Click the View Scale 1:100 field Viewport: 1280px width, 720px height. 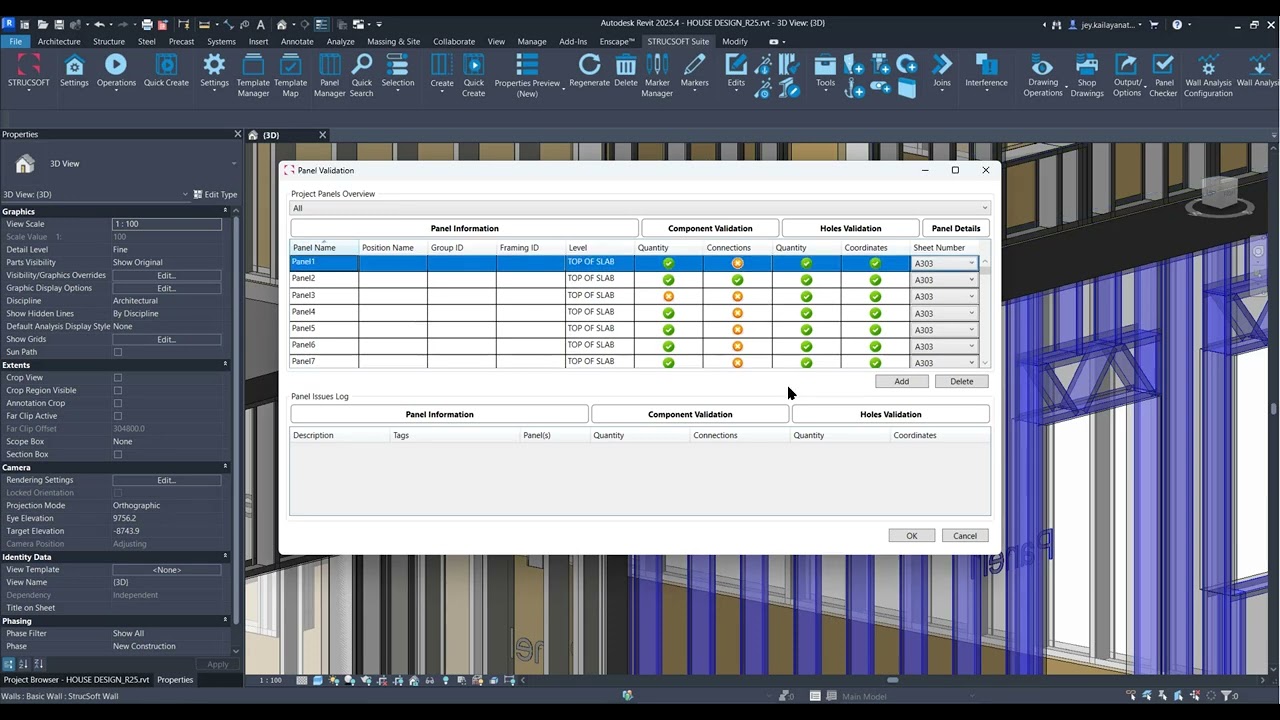point(166,224)
